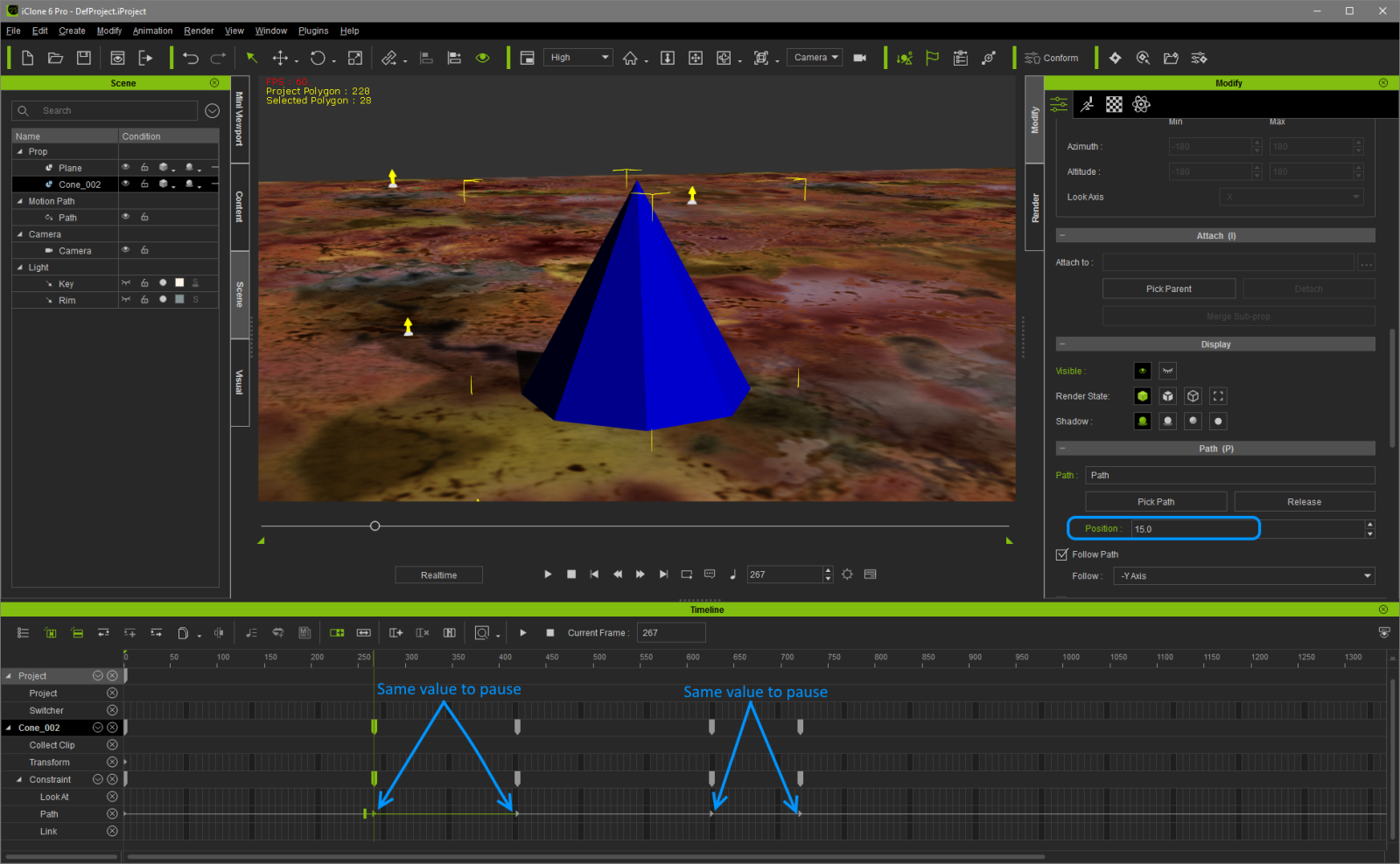This screenshot has width=1400, height=864.
Task: Open the Plugins menu
Action: tap(313, 31)
